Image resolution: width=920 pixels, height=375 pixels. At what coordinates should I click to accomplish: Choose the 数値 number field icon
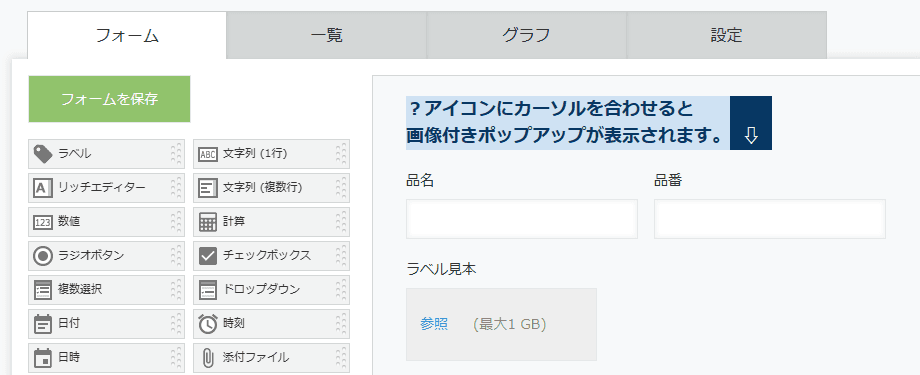coord(43,222)
